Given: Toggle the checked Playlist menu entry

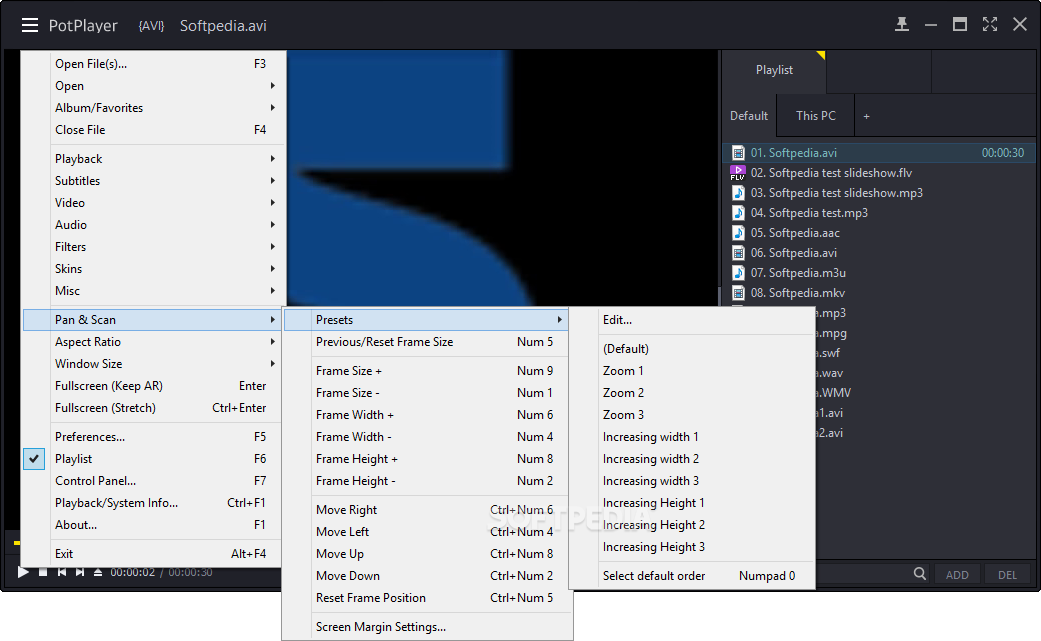Looking at the screenshot, I should (154, 459).
